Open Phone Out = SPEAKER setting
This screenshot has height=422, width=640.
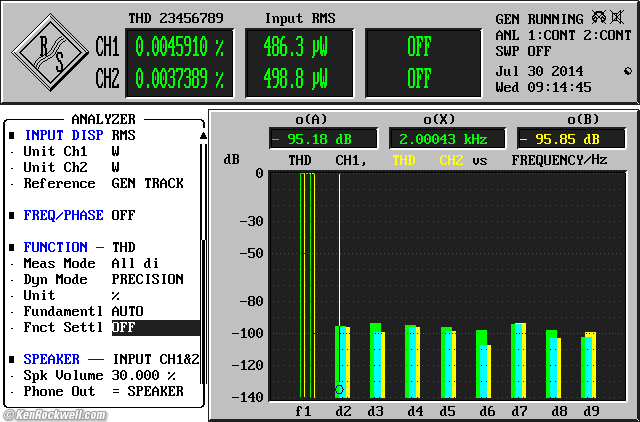[148, 391]
